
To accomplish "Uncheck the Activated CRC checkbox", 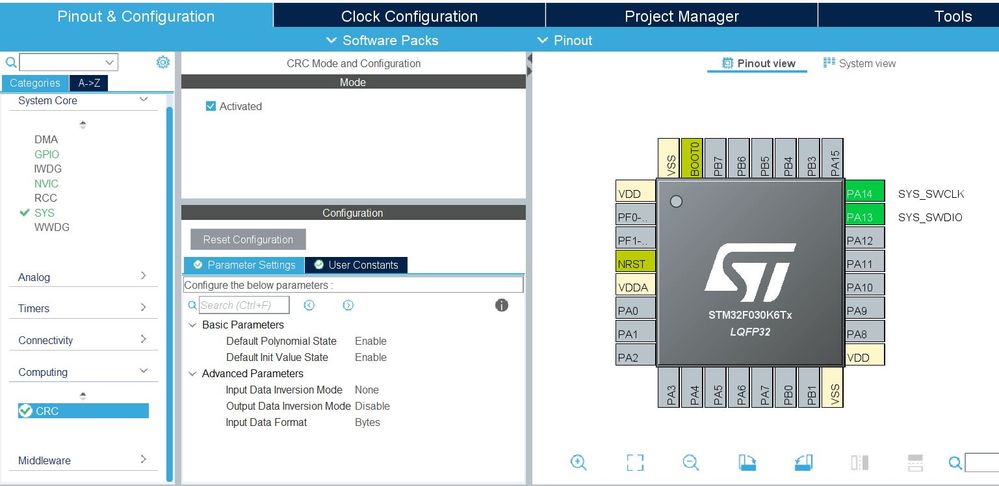I will tap(211, 106).
